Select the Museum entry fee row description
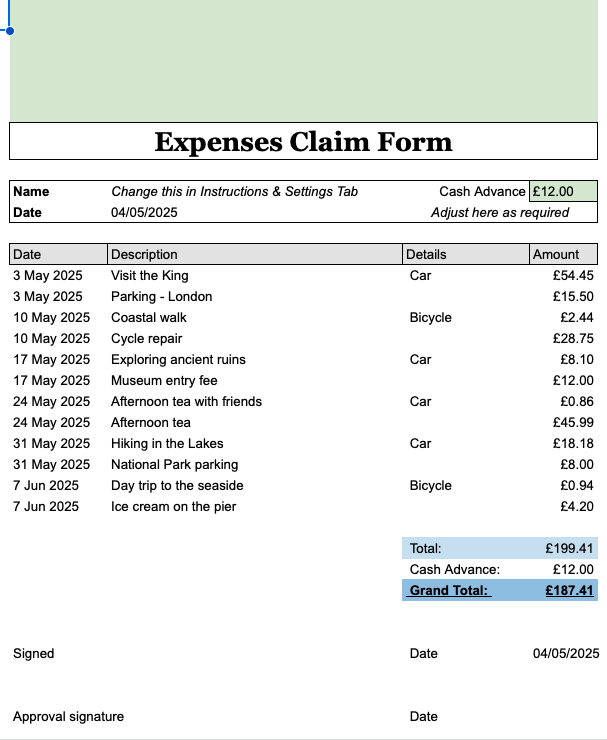The height and width of the screenshot is (740, 607). click(164, 380)
